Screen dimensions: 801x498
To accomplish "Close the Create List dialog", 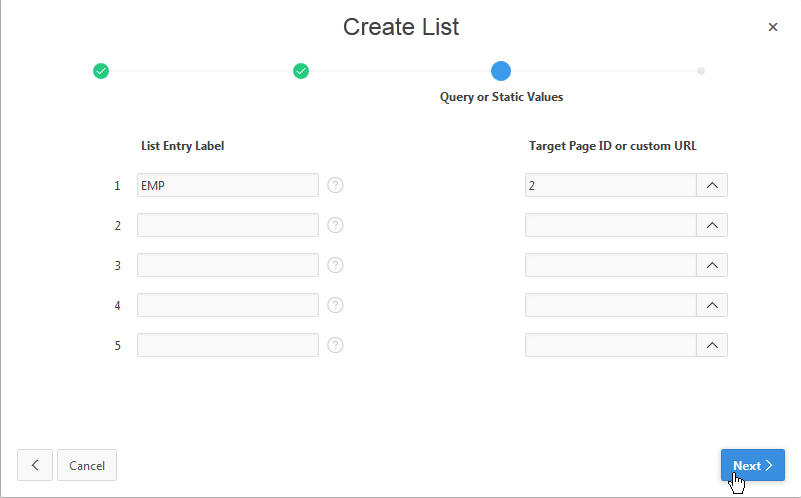I will click(772, 27).
